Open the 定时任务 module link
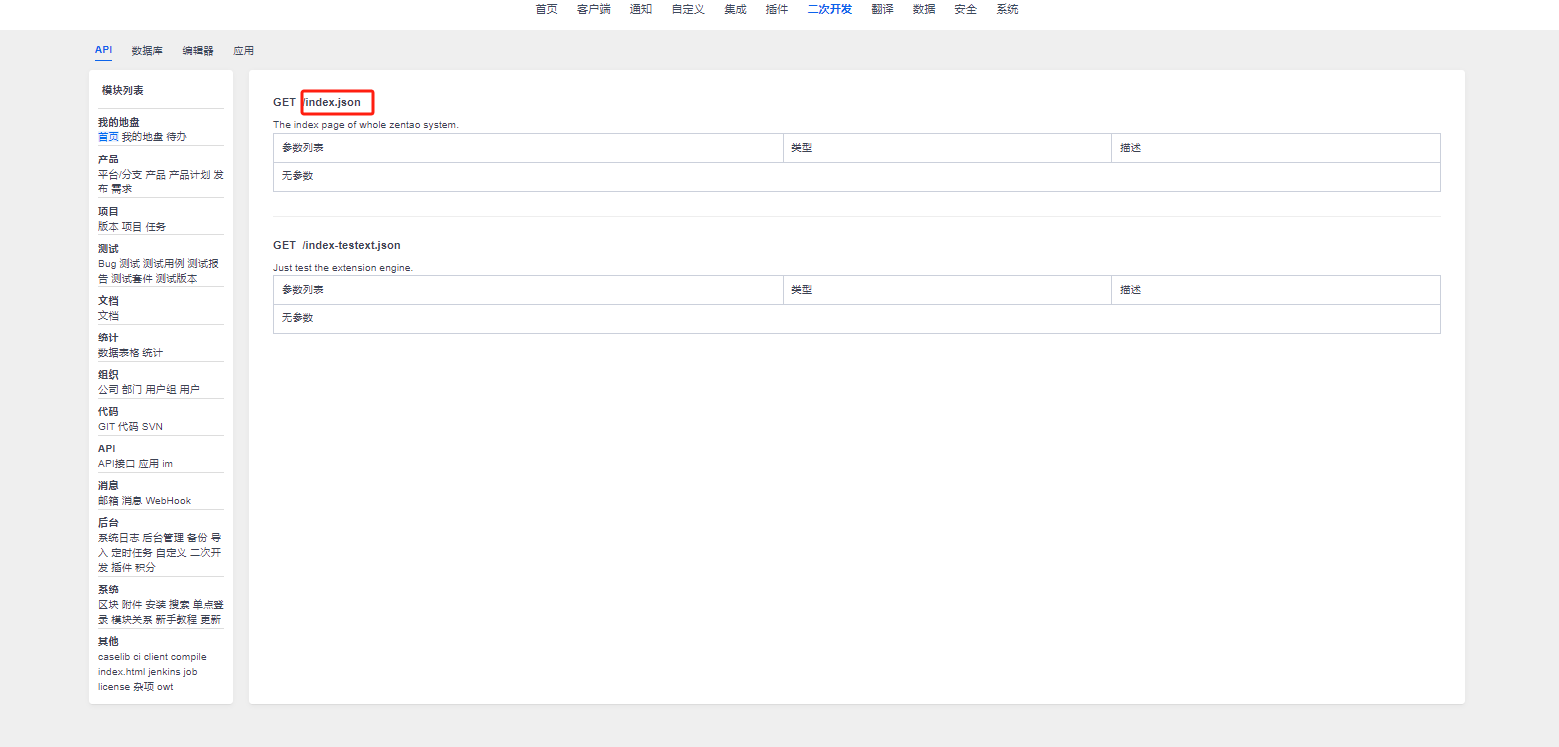The height and width of the screenshot is (747, 1559). (x=132, y=552)
